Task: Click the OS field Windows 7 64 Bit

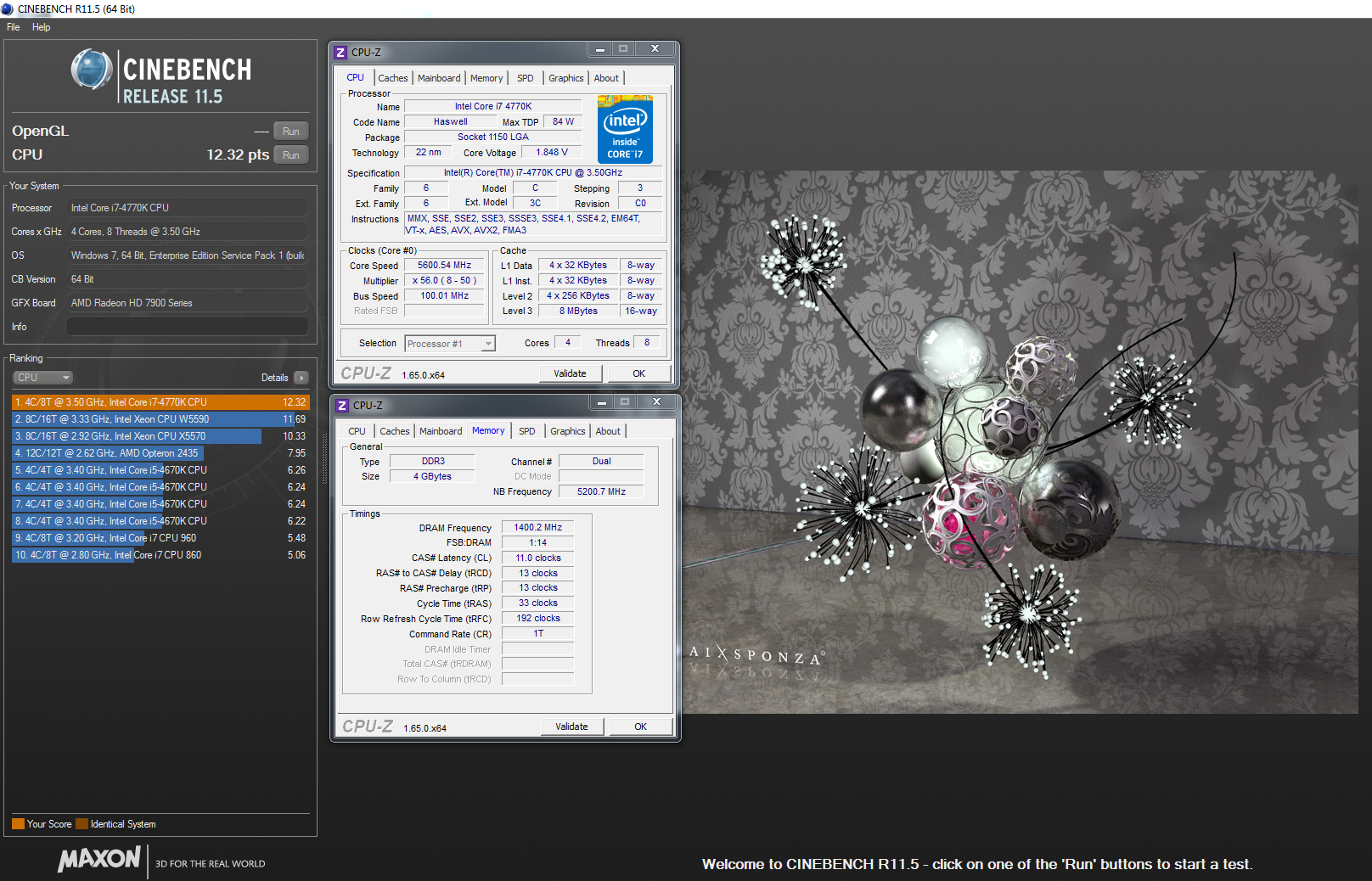Action: tap(187, 255)
